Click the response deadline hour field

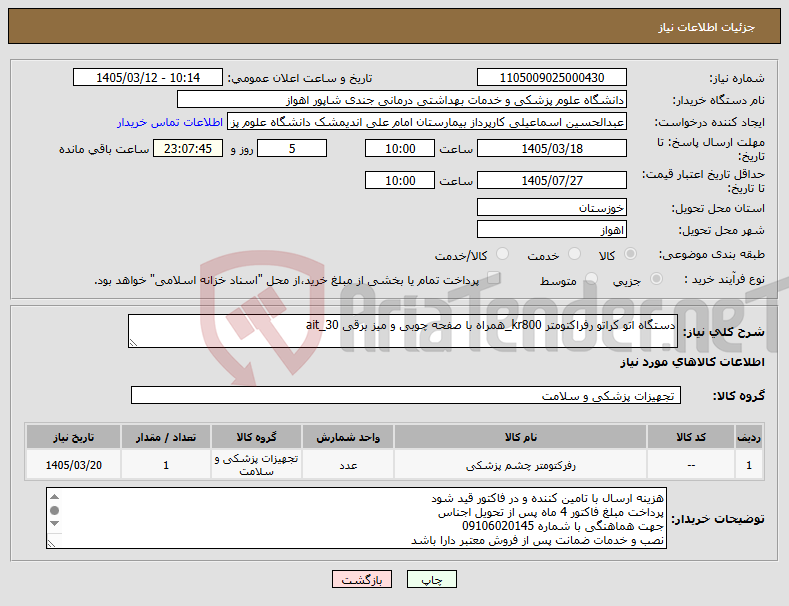[400, 148]
